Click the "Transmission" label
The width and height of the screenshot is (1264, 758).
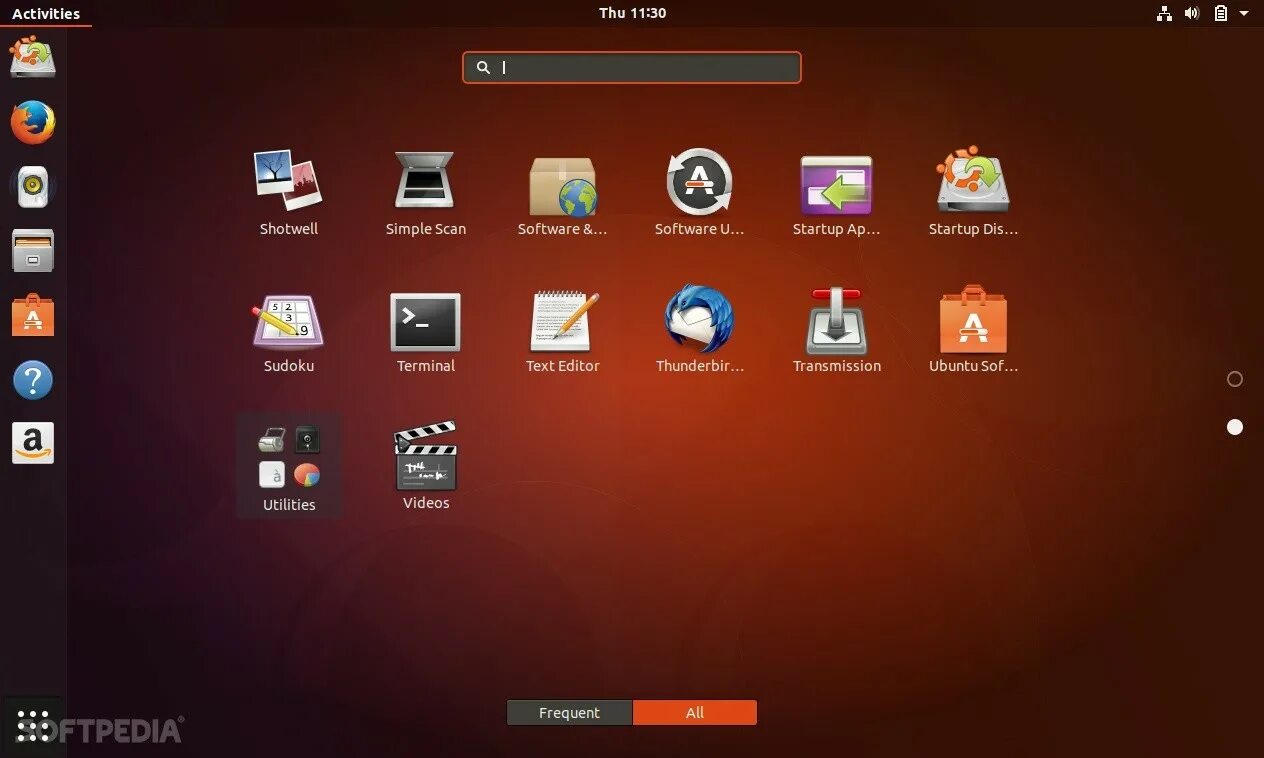(836, 366)
